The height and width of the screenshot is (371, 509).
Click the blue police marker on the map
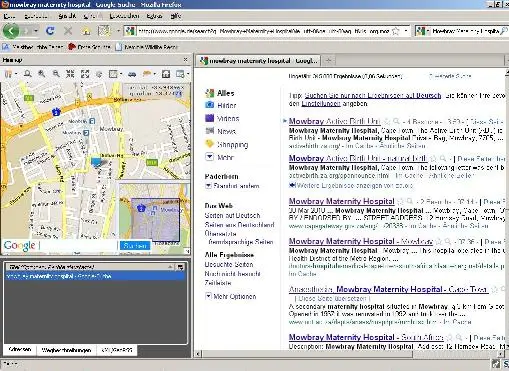56,112
